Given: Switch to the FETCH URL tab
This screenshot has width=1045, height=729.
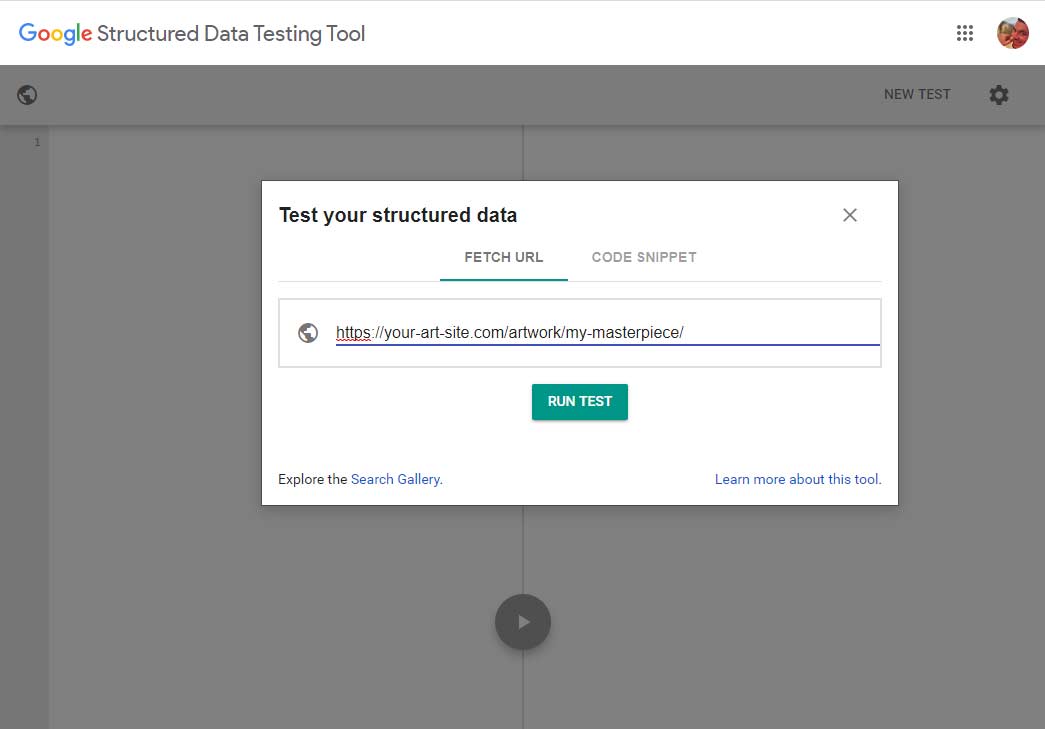Looking at the screenshot, I should coord(503,257).
